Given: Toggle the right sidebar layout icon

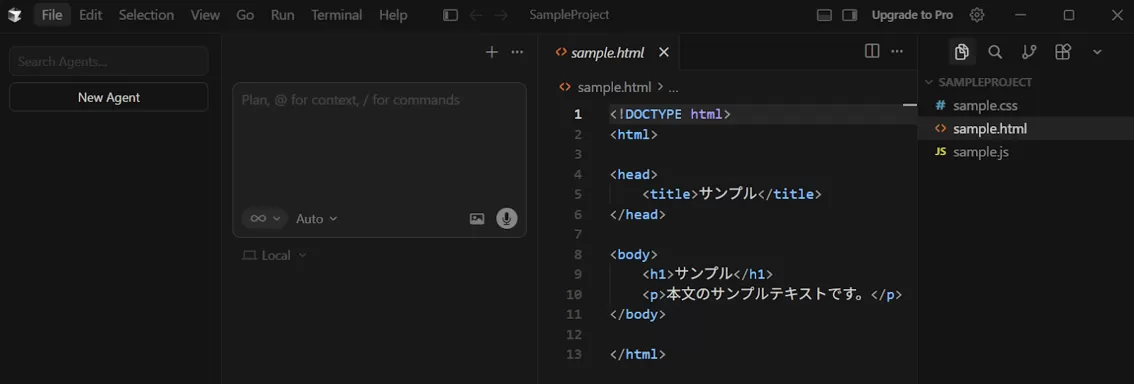Looking at the screenshot, I should [x=850, y=15].
